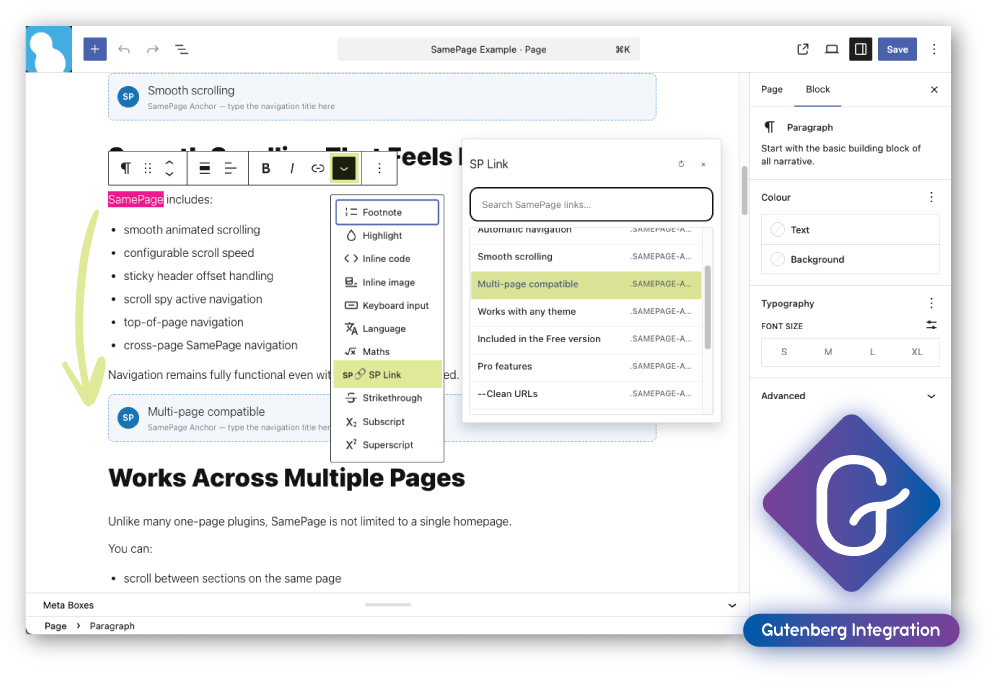Apply Superscript formatting

(x=387, y=445)
